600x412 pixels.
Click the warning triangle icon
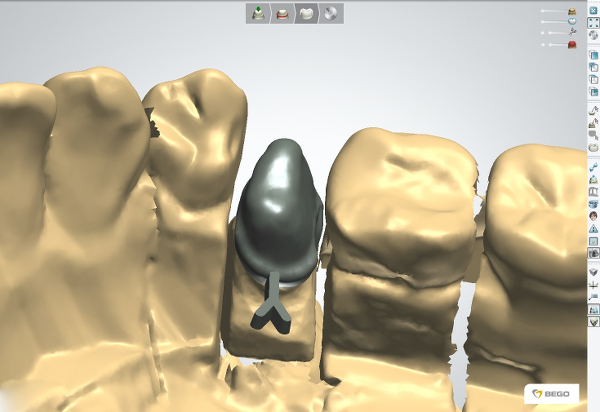click(x=594, y=229)
